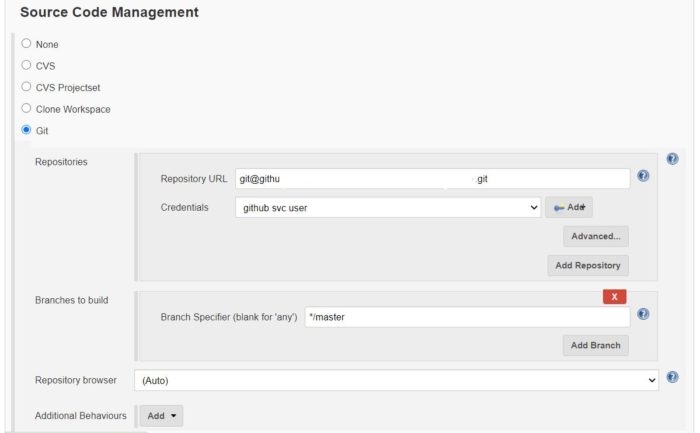
Task: Click the Advanced... button
Action: [x=596, y=236]
